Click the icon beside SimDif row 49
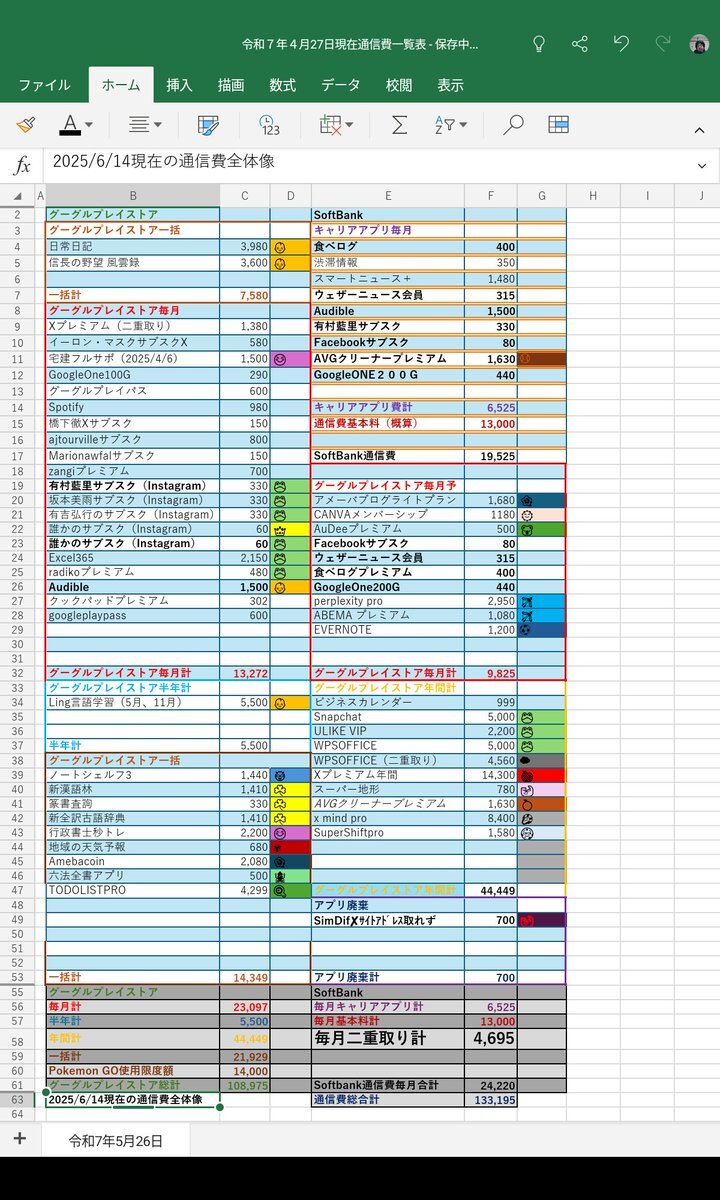720x1200 pixels. point(526,920)
